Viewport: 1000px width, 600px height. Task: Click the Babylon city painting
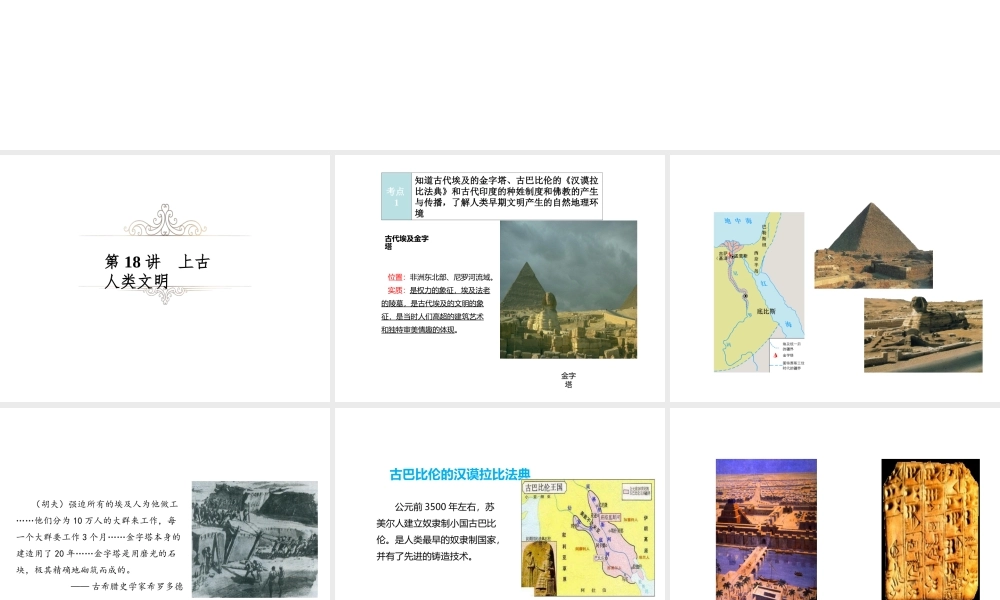766,529
